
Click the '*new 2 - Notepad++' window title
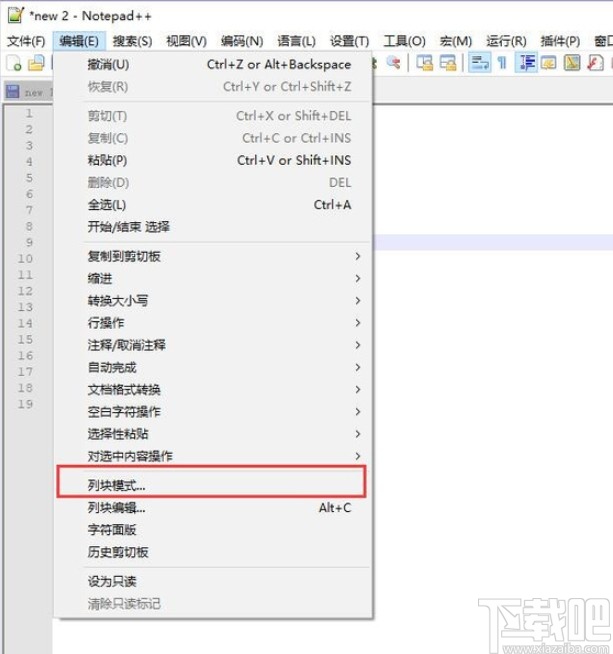(x=90, y=16)
